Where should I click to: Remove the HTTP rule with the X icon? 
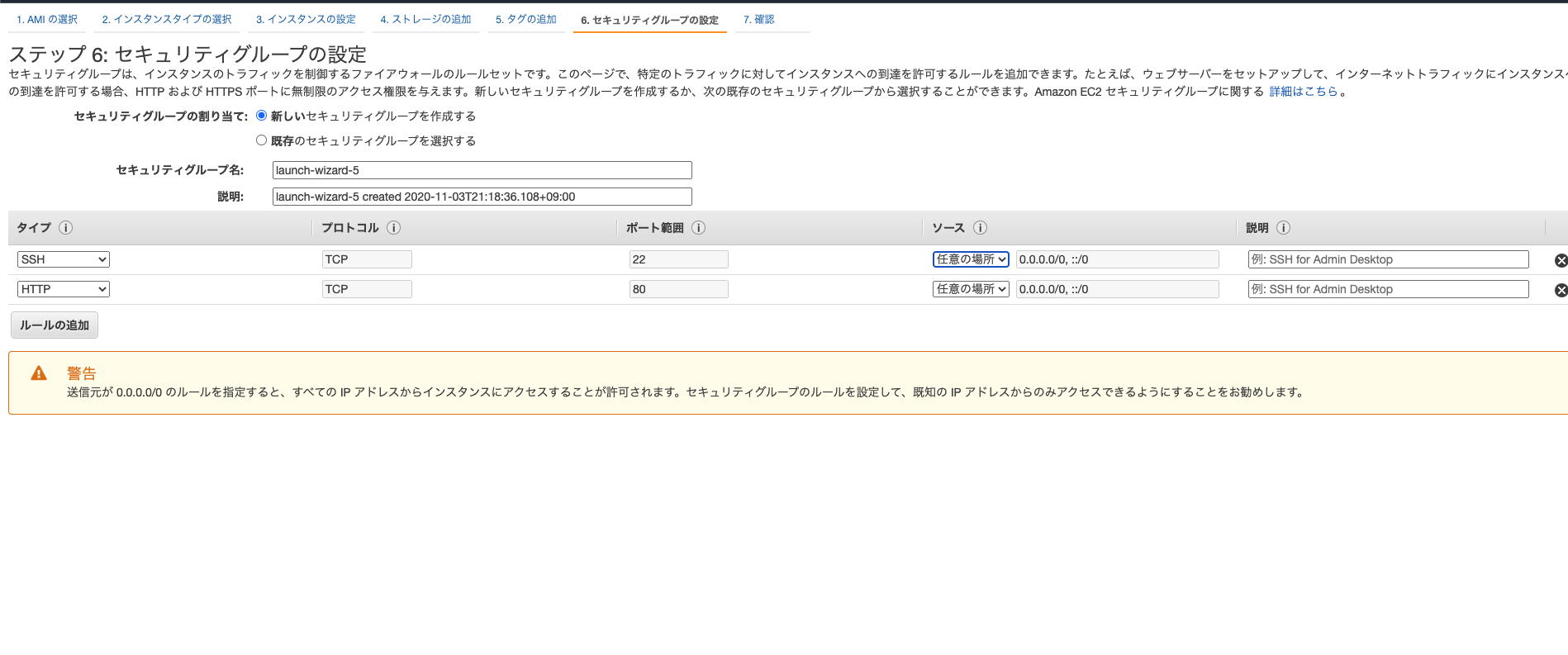[x=1561, y=290]
